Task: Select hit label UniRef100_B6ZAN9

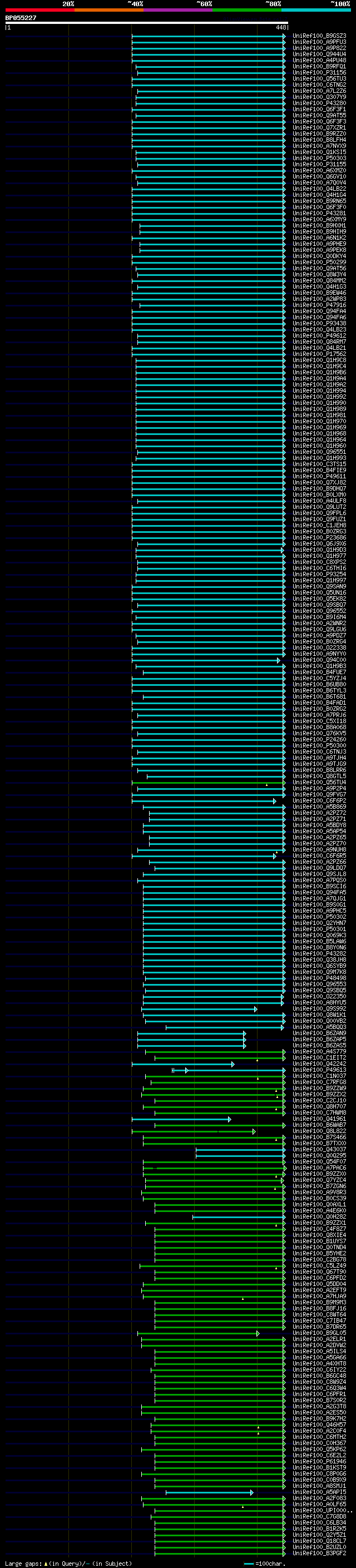Action: coord(319,1033)
